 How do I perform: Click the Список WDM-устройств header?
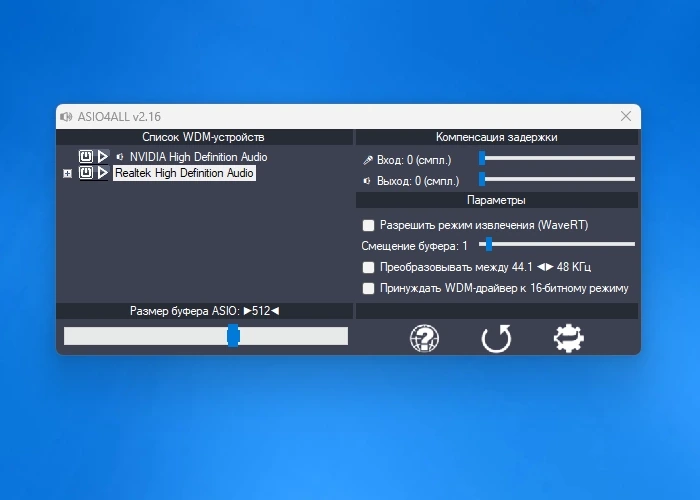point(204,137)
